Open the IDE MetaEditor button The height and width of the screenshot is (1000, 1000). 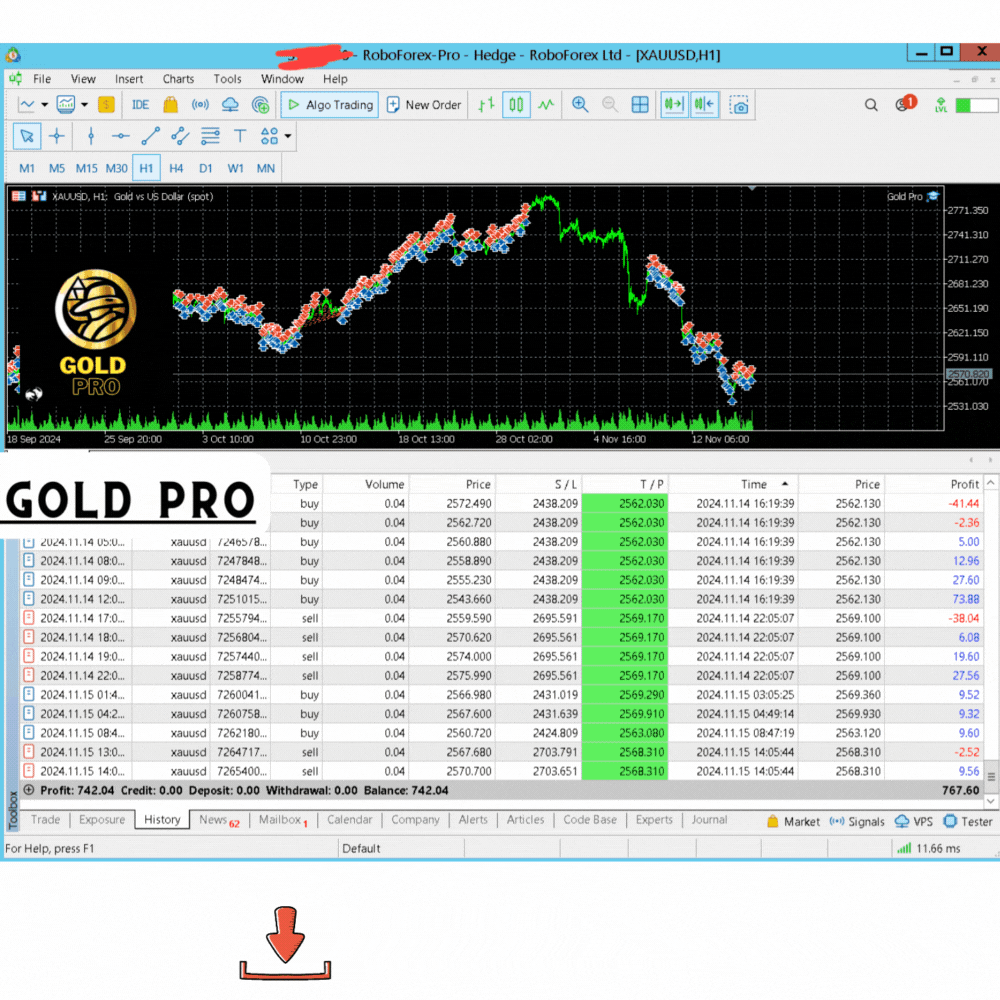click(x=140, y=105)
